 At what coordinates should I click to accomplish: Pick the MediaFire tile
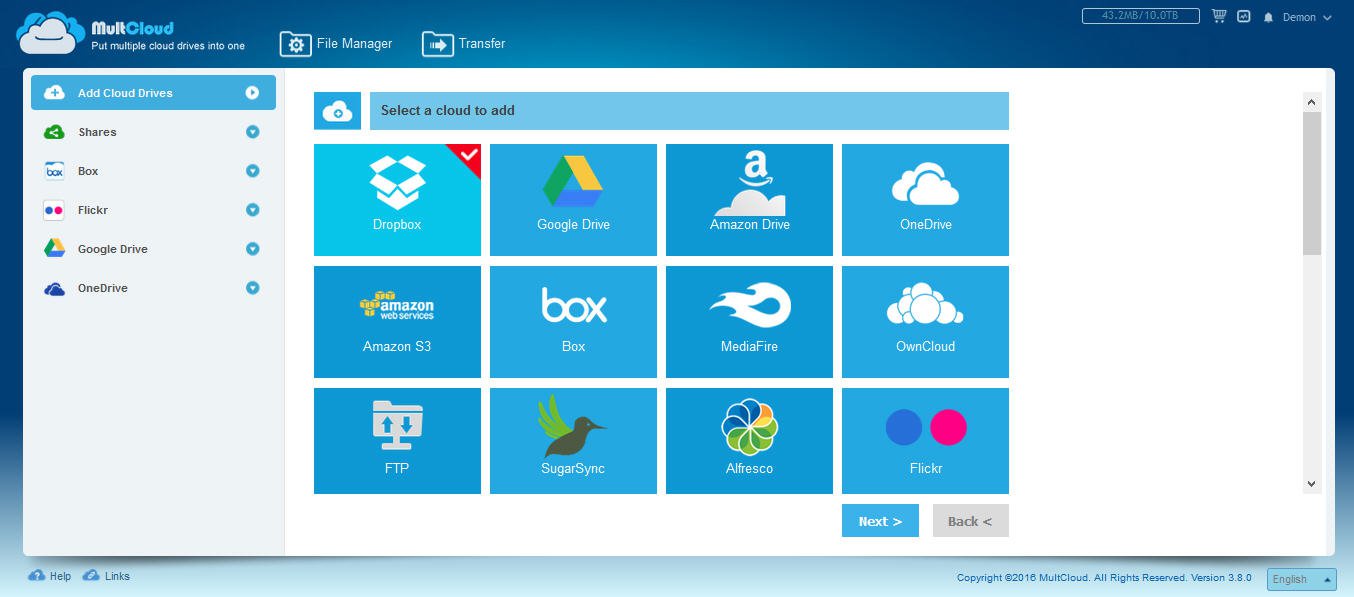point(749,322)
